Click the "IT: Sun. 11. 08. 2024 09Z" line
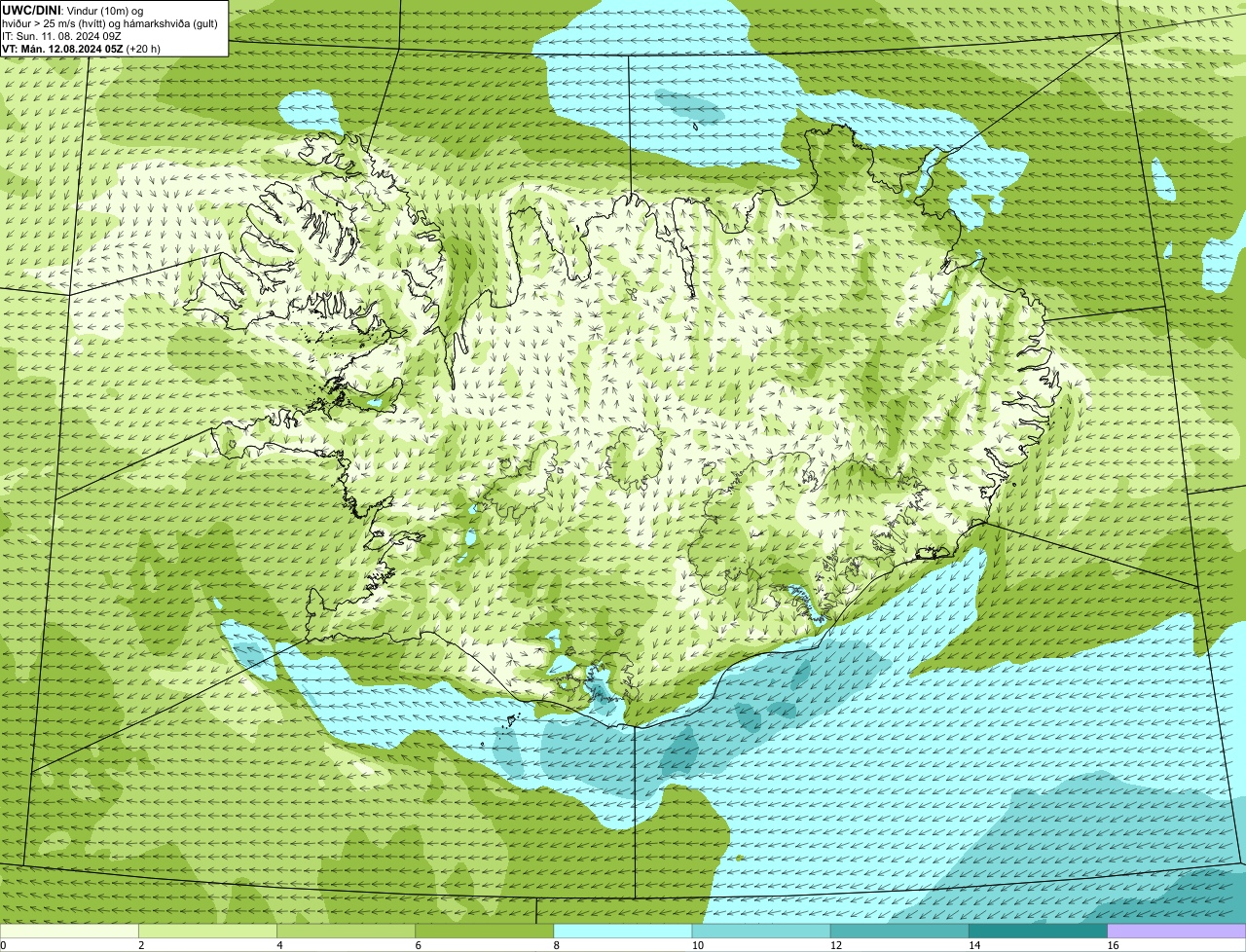Viewport: 1246px width, 952px height. pos(61,35)
